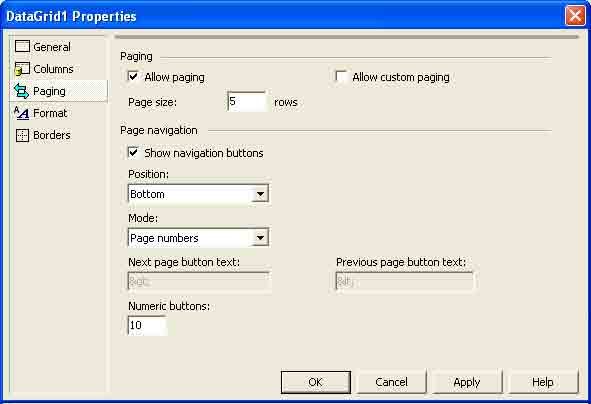The height and width of the screenshot is (404, 591).
Task: Click 'Previous page button text:' label
Action: tap(401, 262)
